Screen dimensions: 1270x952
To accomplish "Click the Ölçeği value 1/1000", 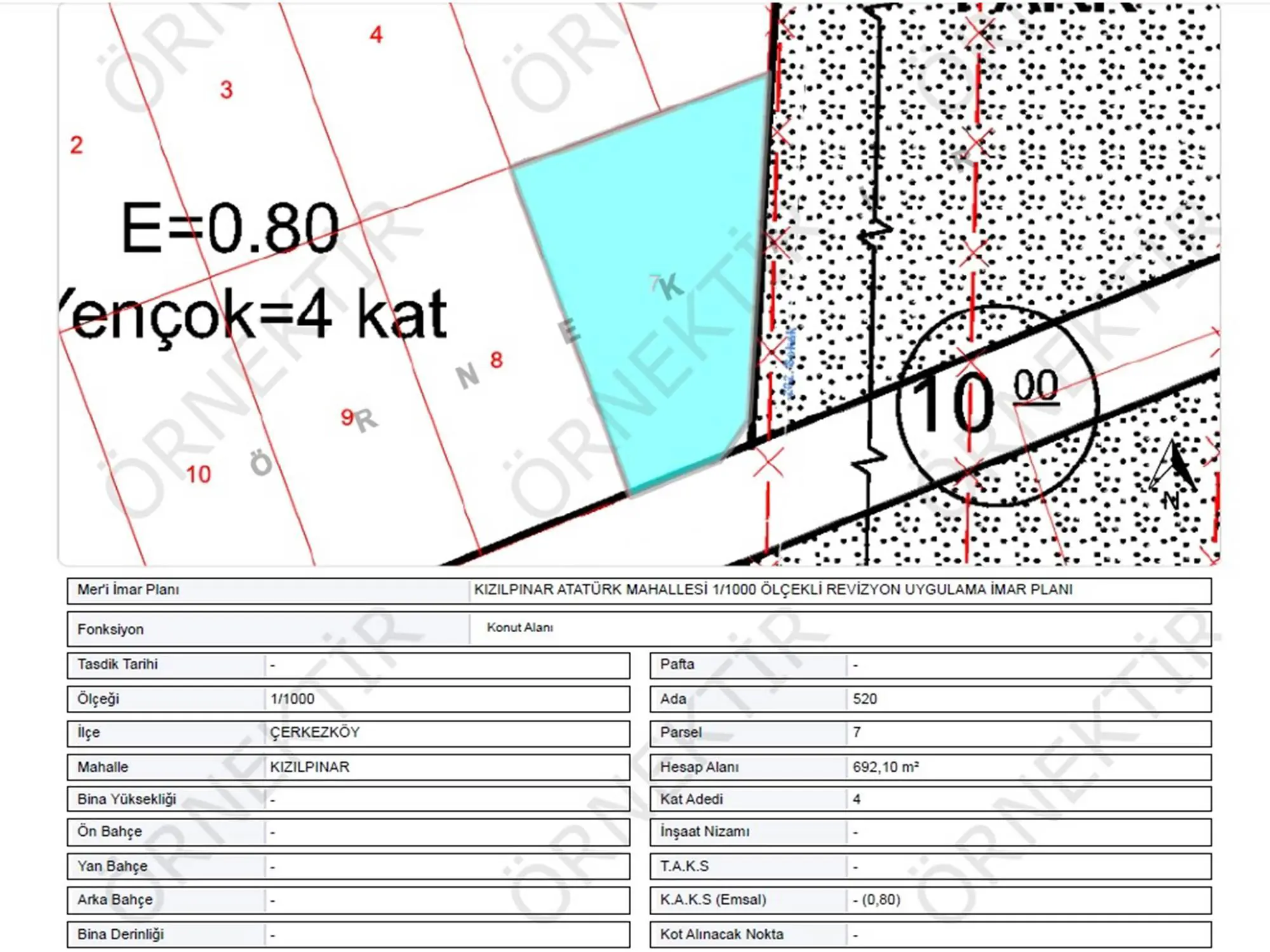I will point(292,699).
